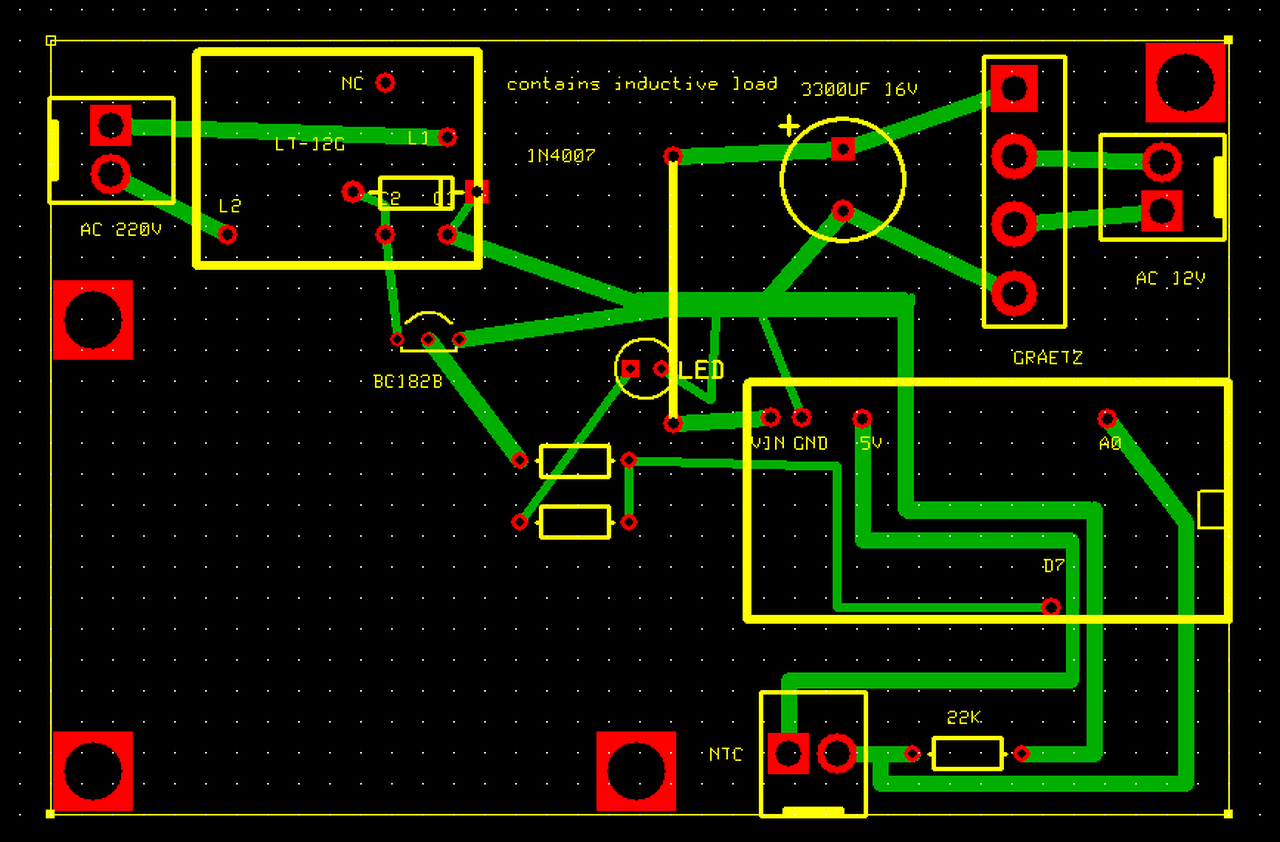The width and height of the screenshot is (1280, 842).
Task: Click the NC label text
Action: click(352, 84)
